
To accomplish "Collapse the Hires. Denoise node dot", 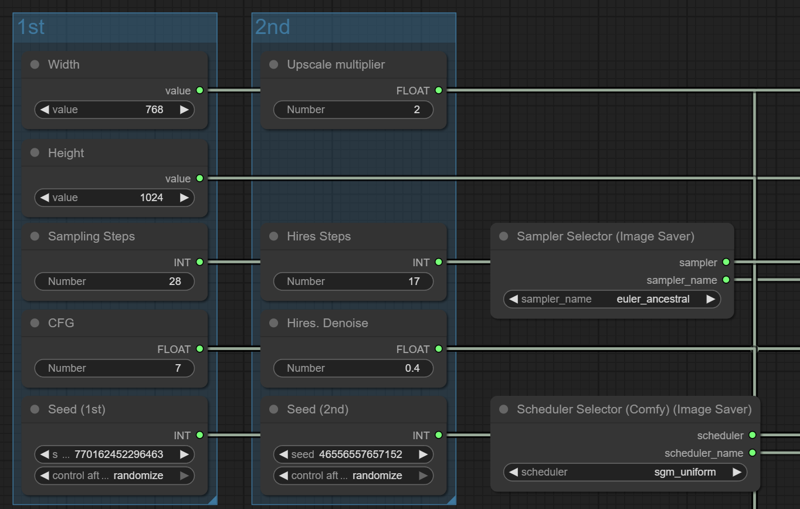I will 273,323.
